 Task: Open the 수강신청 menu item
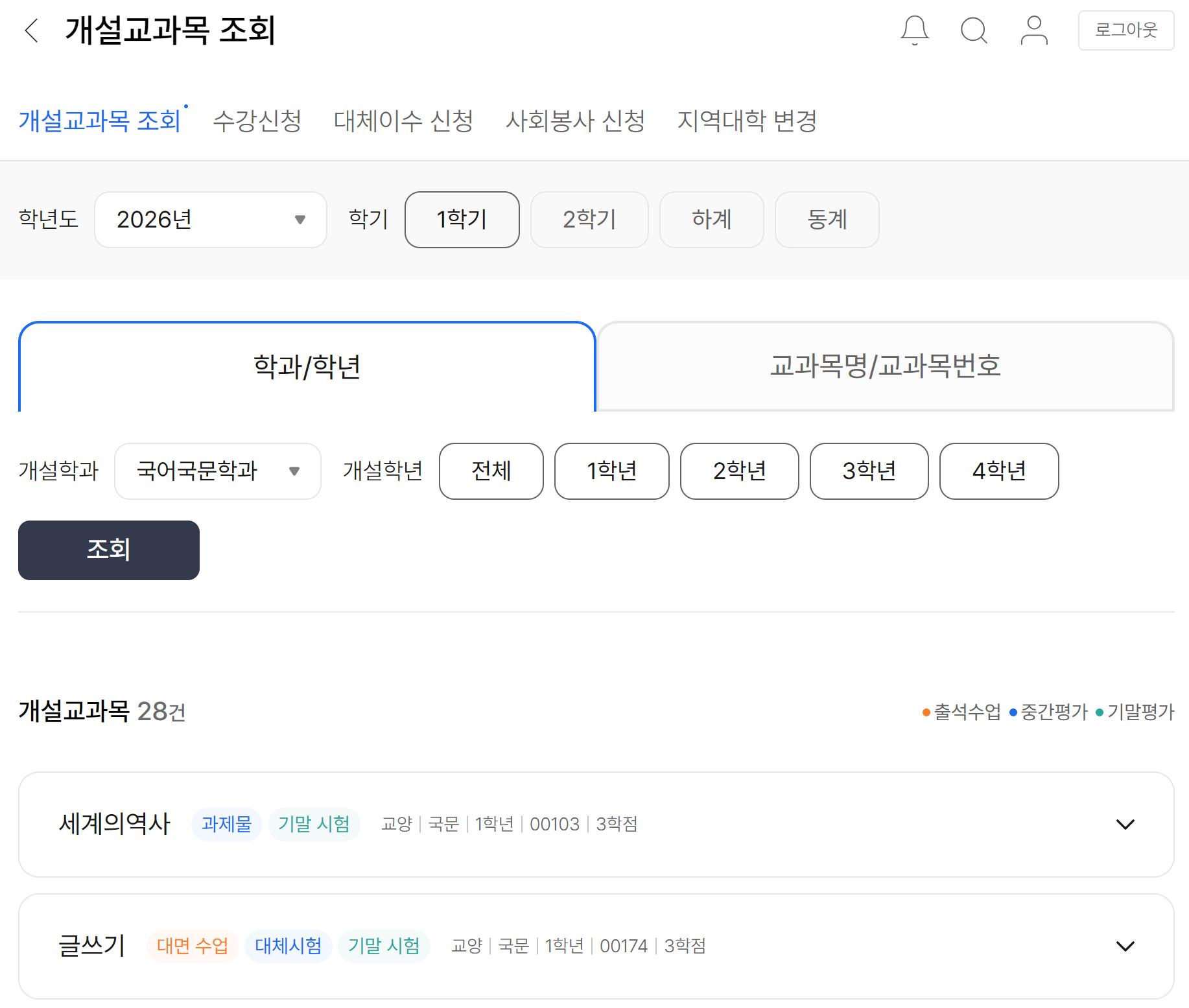[257, 121]
